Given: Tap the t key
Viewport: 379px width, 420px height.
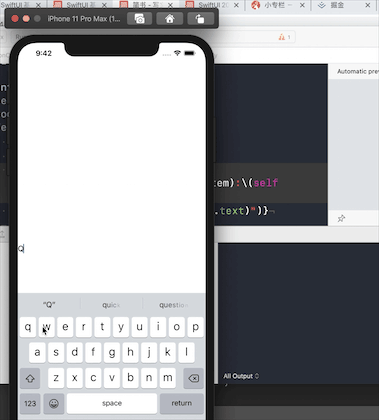Looking at the screenshot, I should click(x=102, y=327).
